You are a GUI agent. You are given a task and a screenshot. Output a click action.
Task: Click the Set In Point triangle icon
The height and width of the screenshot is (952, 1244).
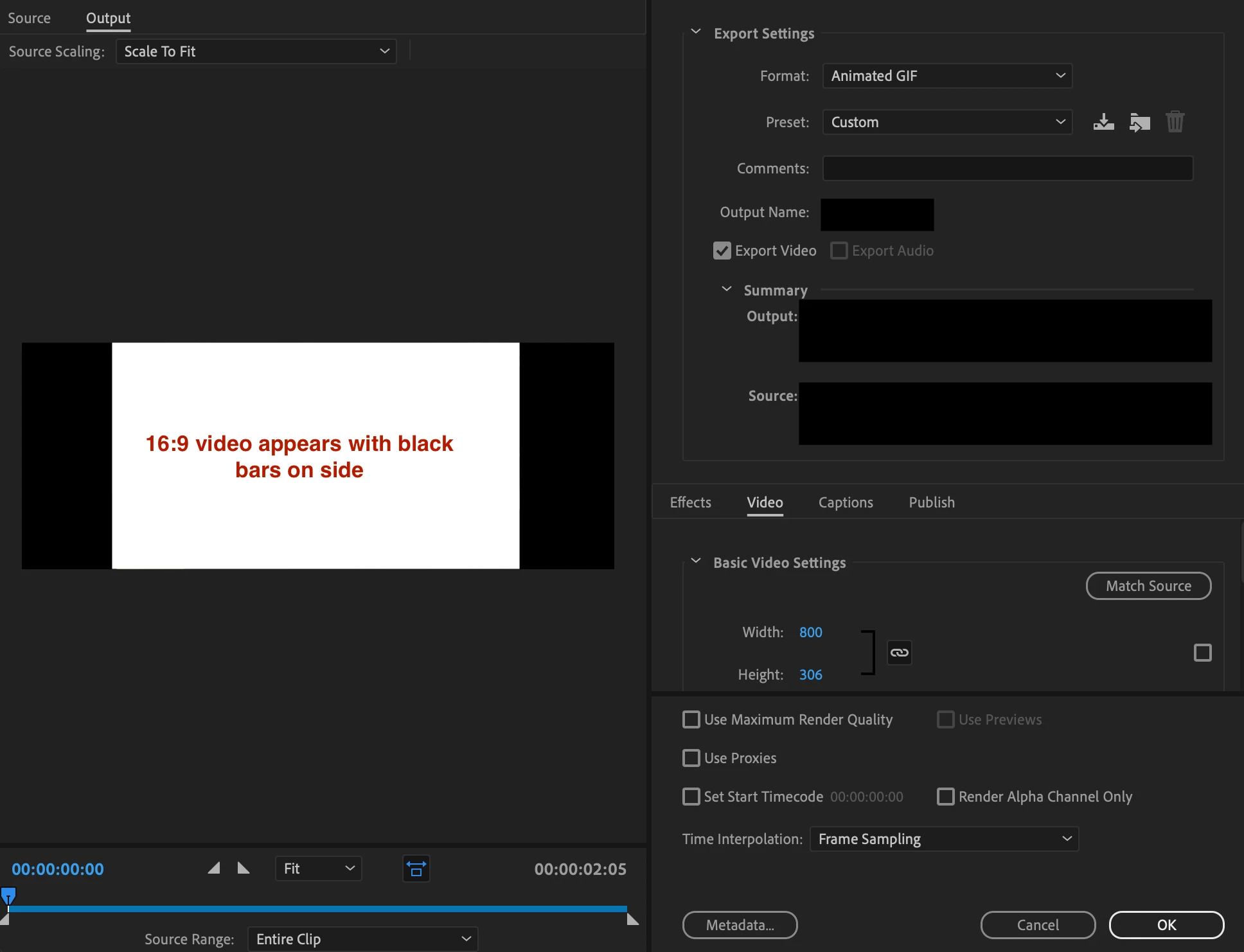point(214,868)
